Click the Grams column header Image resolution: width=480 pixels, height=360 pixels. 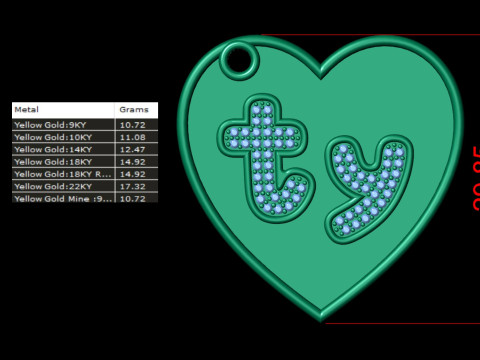click(136, 110)
